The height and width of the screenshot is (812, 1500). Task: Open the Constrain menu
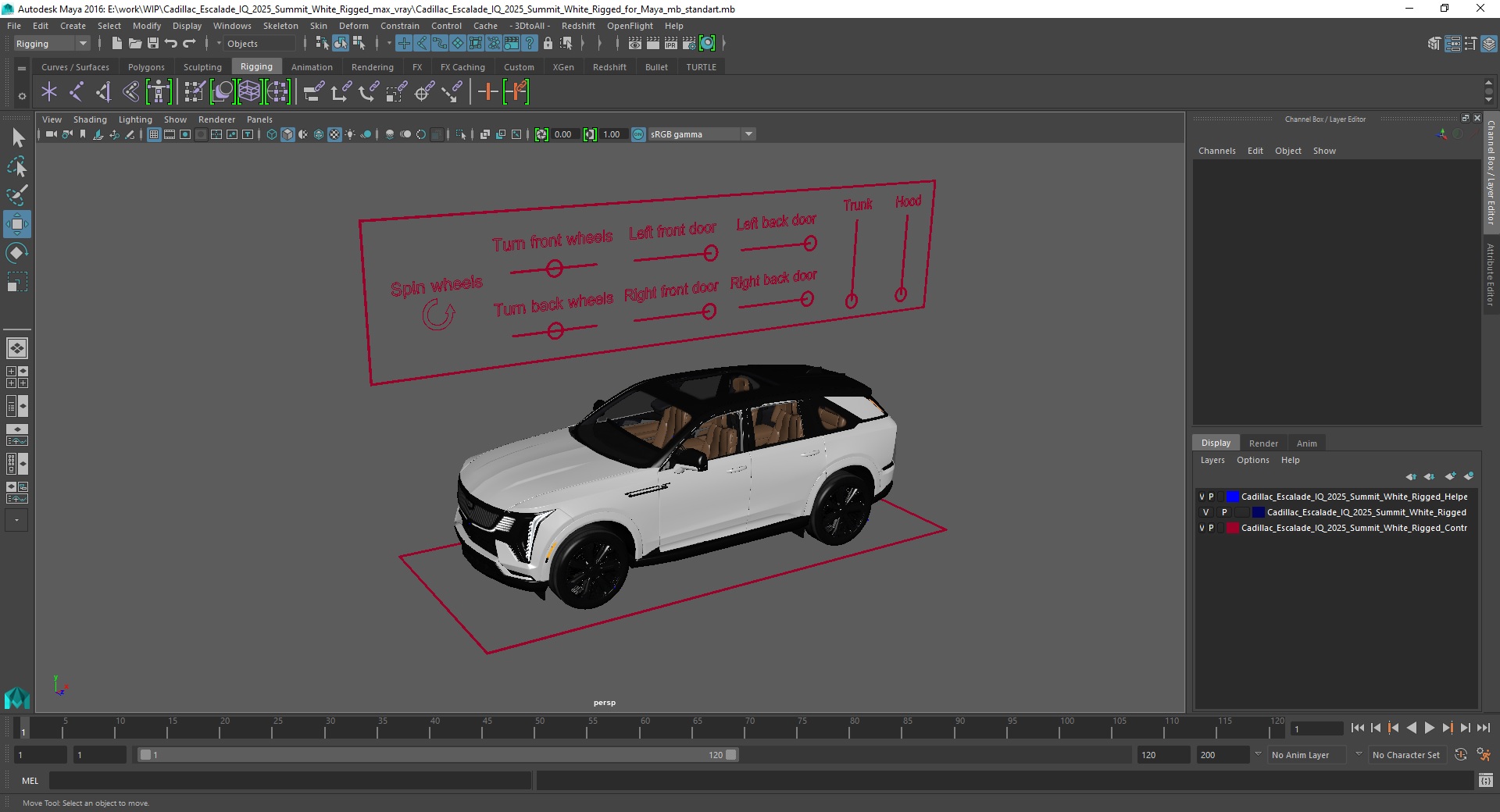400,26
